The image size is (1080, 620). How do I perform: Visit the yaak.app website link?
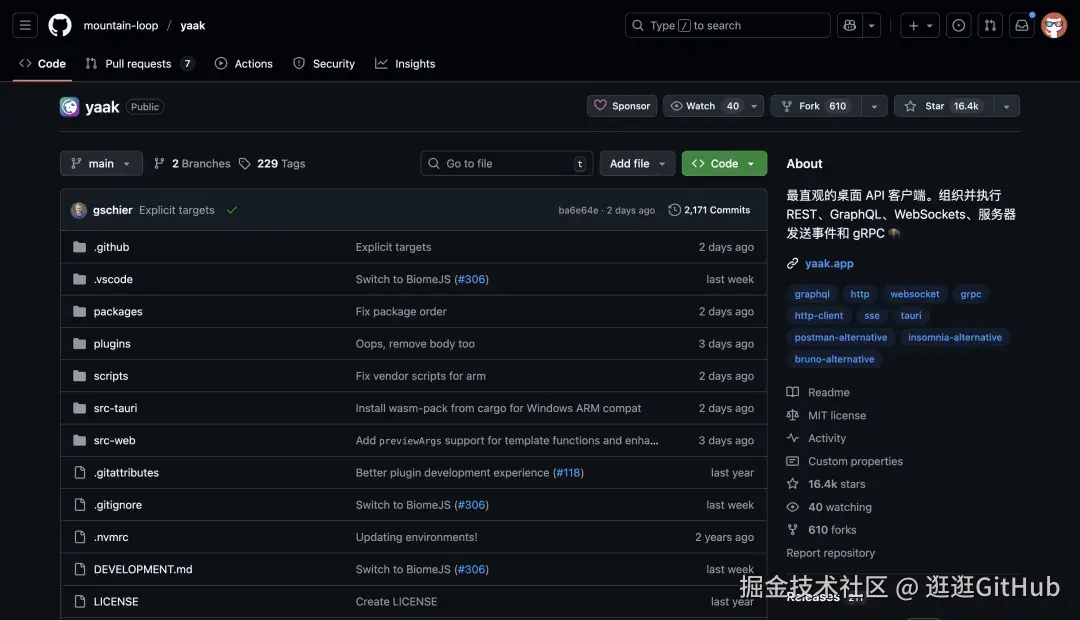click(x=829, y=263)
